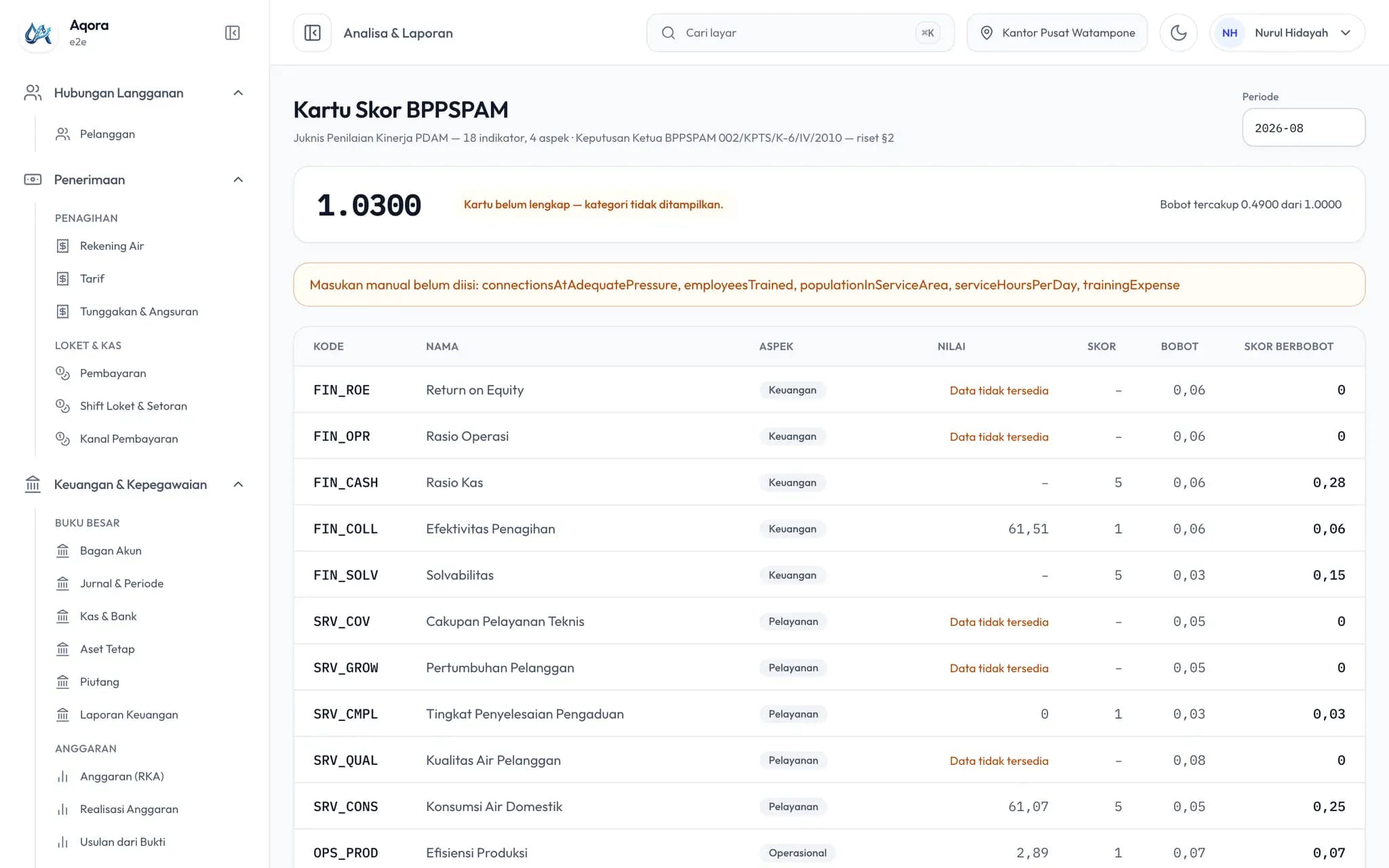Image resolution: width=1389 pixels, height=868 pixels.
Task: Click the overall score 1.0300
Action: click(x=369, y=205)
